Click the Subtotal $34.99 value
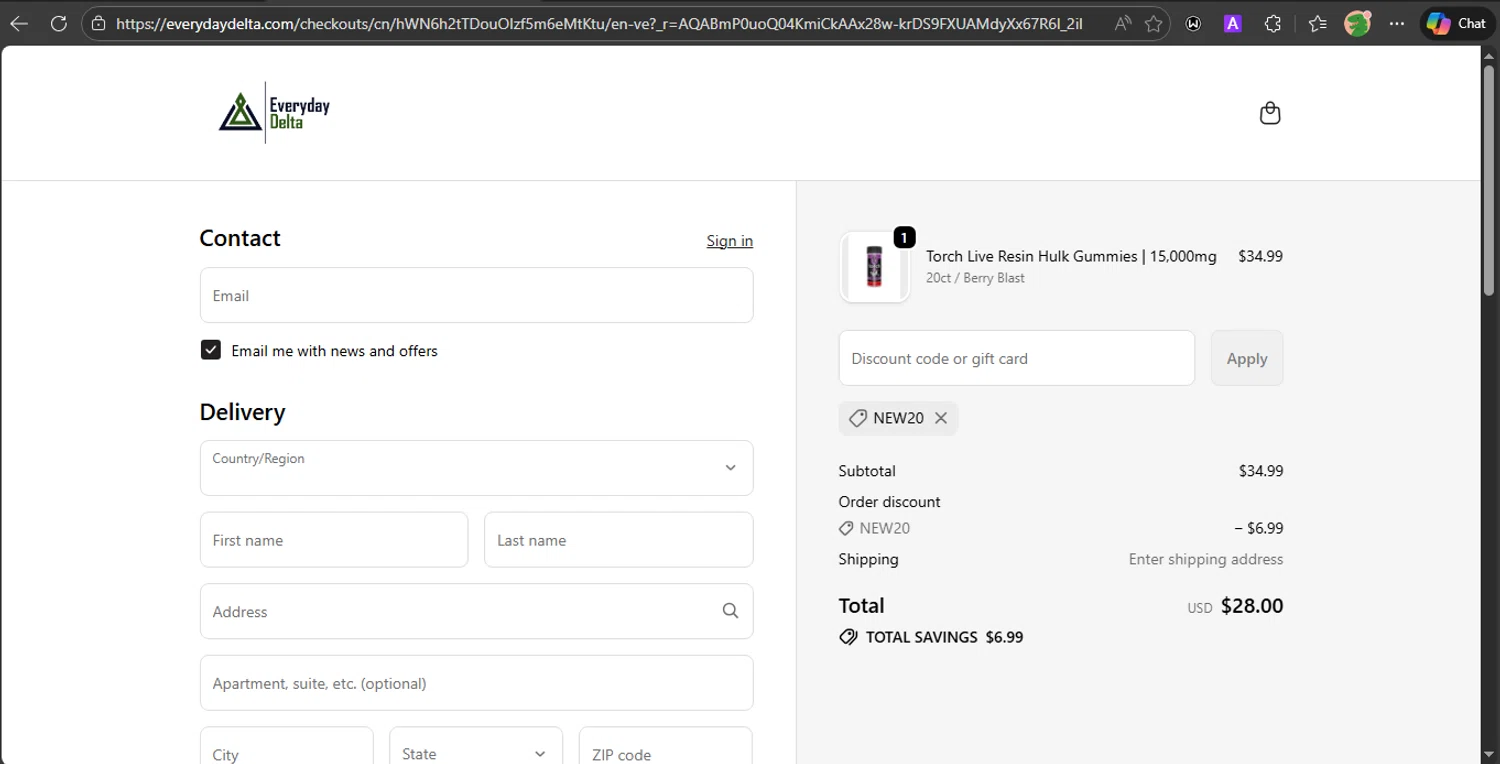The height and width of the screenshot is (764, 1500). [x=1260, y=471]
